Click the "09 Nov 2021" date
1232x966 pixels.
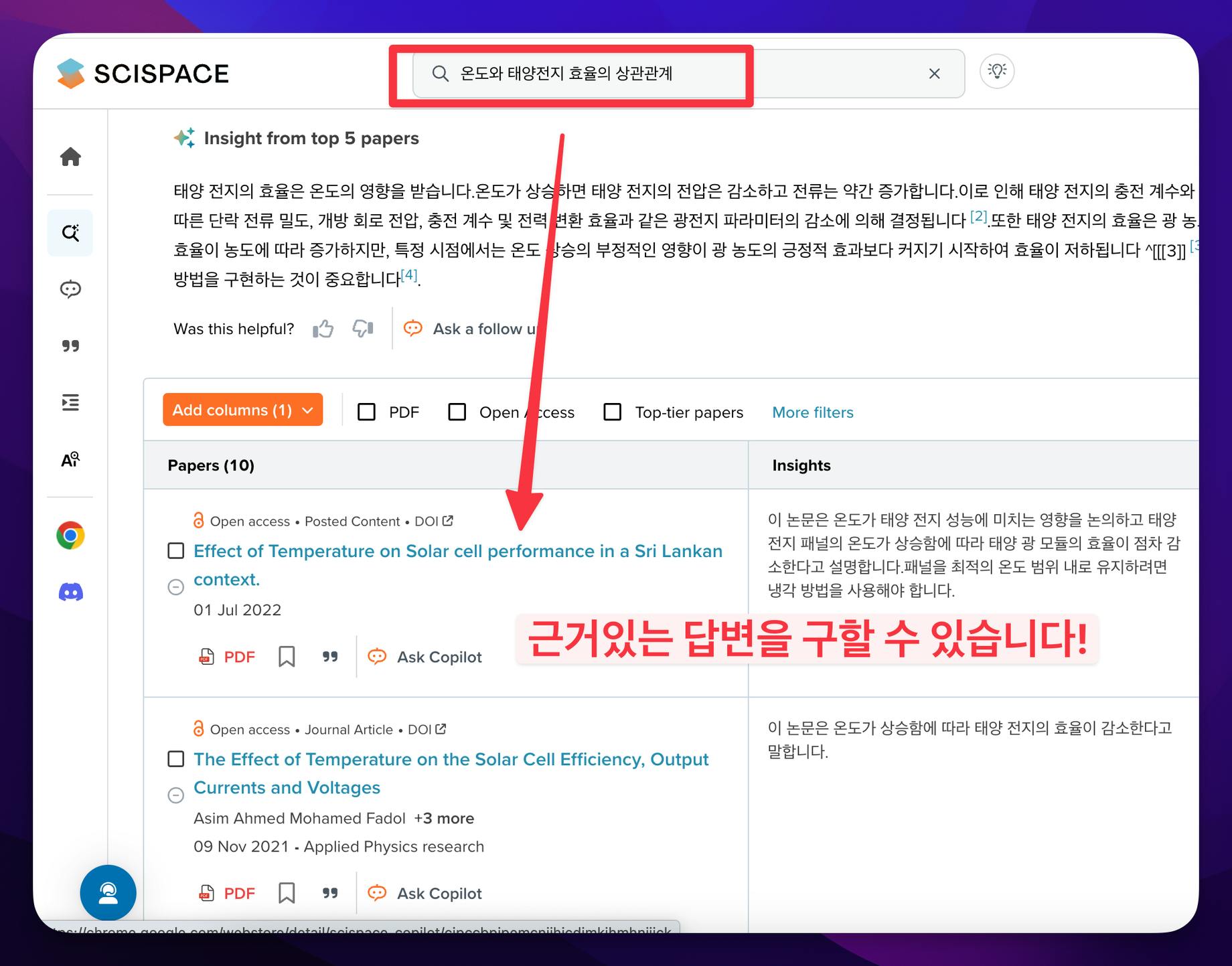click(x=240, y=846)
